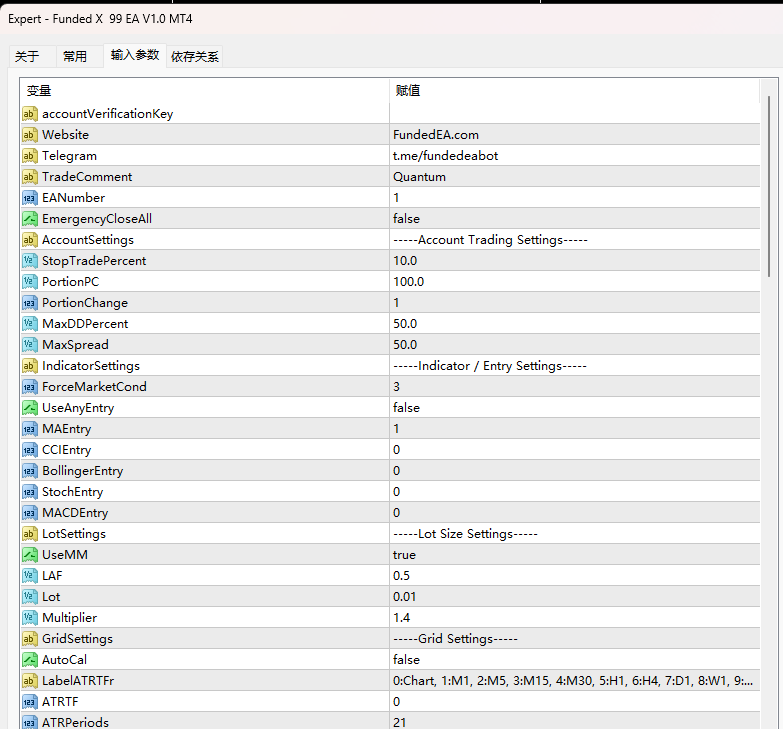Select the MAEntry variable name
Image resolution: width=783 pixels, height=729 pixels.
click(x=66, y=429)
